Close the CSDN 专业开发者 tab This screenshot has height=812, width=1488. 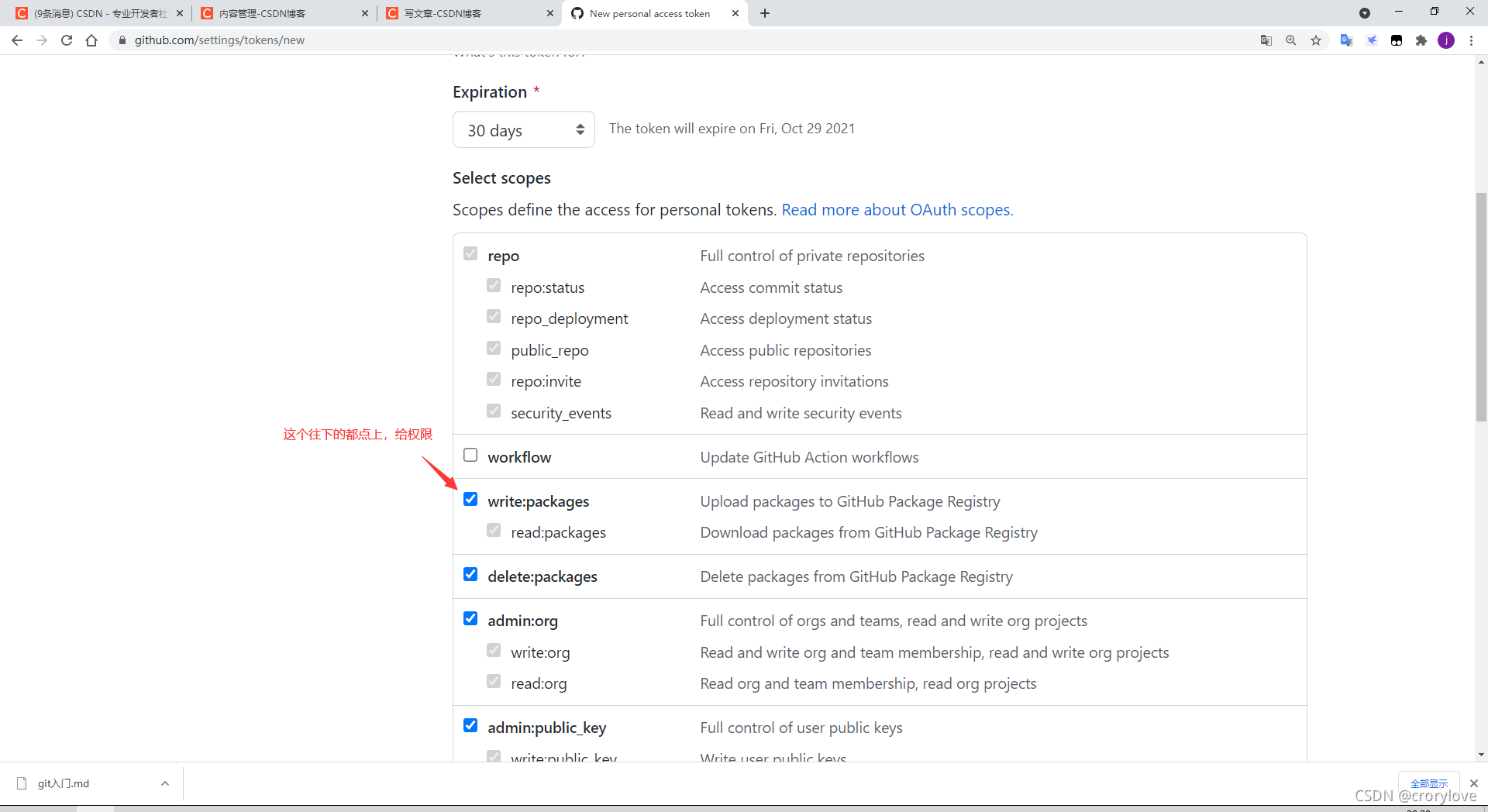coord(180,13)
